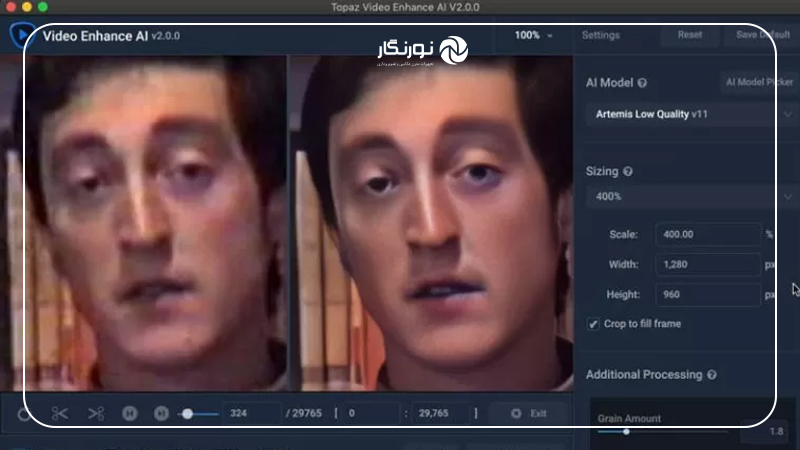This screenshot has height=450, width=800.
Task: Click the timeline position slider handle
Action: point(187,414)
